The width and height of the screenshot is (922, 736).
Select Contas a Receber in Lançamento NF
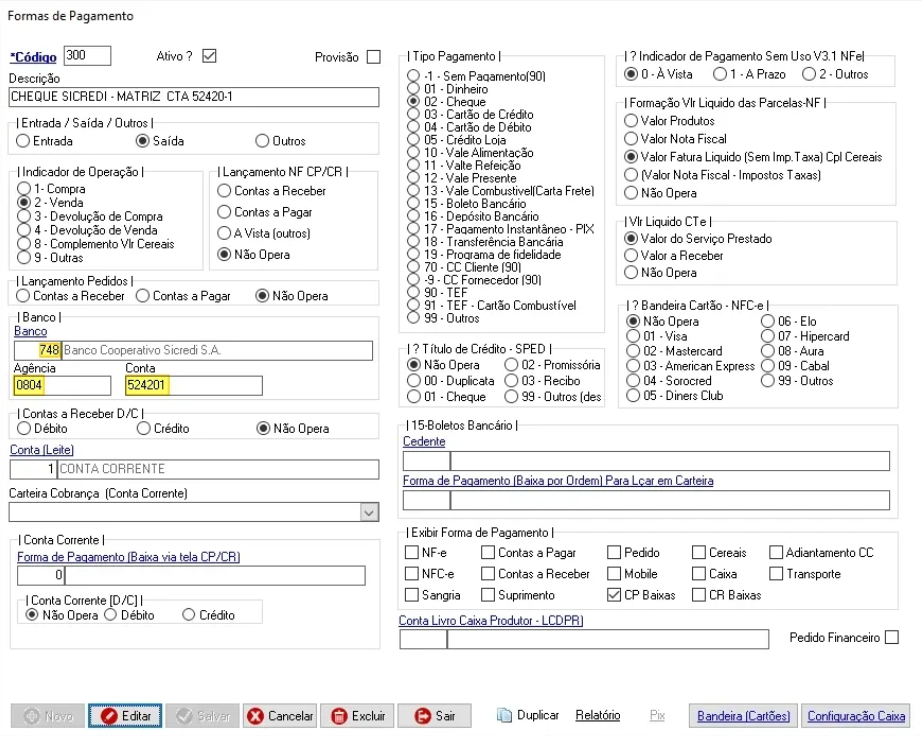click(x=223, y=191)
